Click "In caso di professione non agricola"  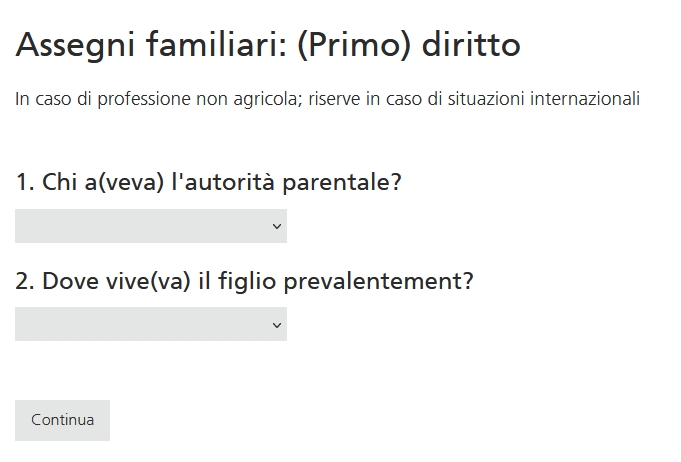click(145, 100)
